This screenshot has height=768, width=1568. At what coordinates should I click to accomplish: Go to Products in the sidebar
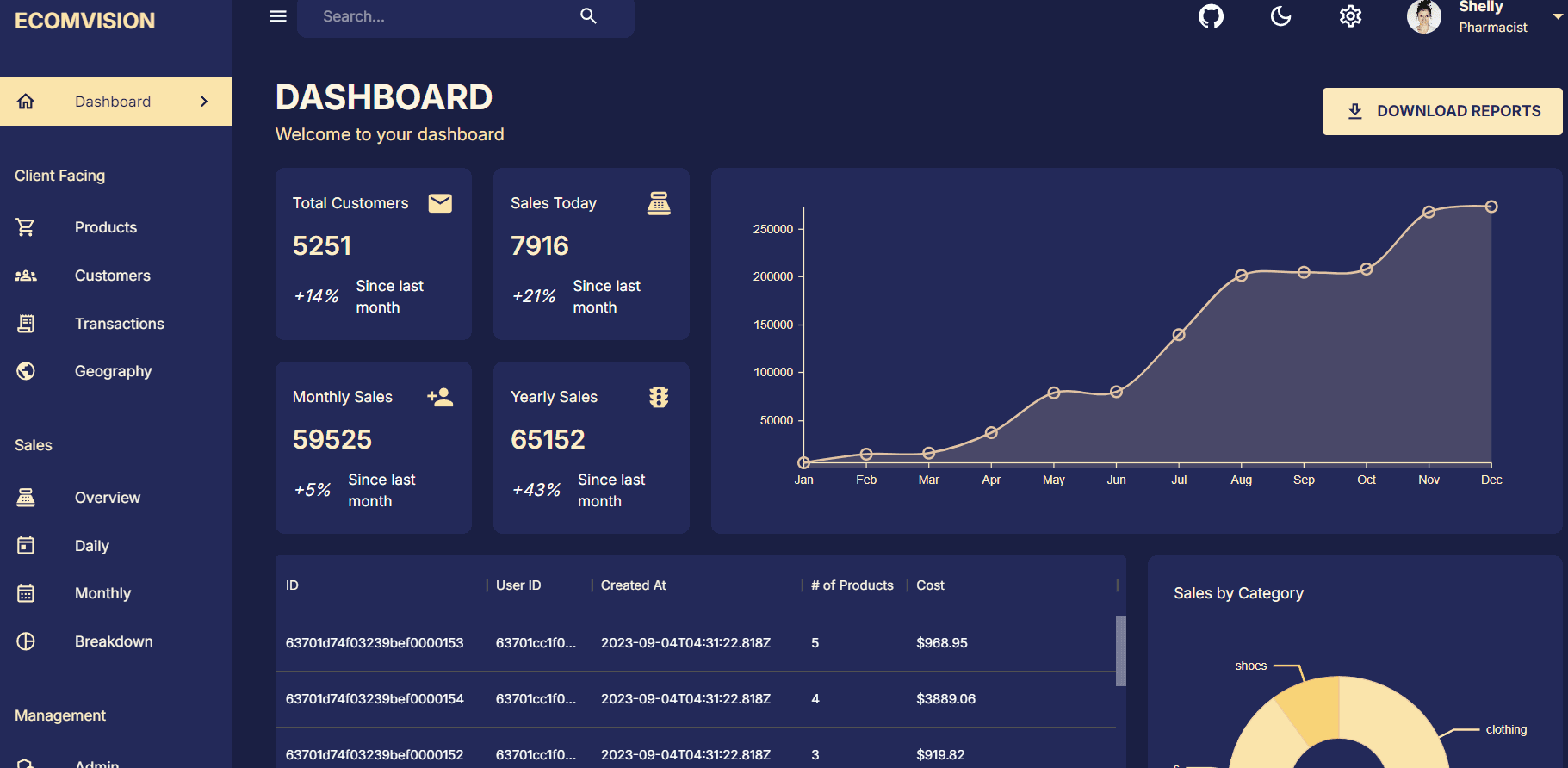106,227
